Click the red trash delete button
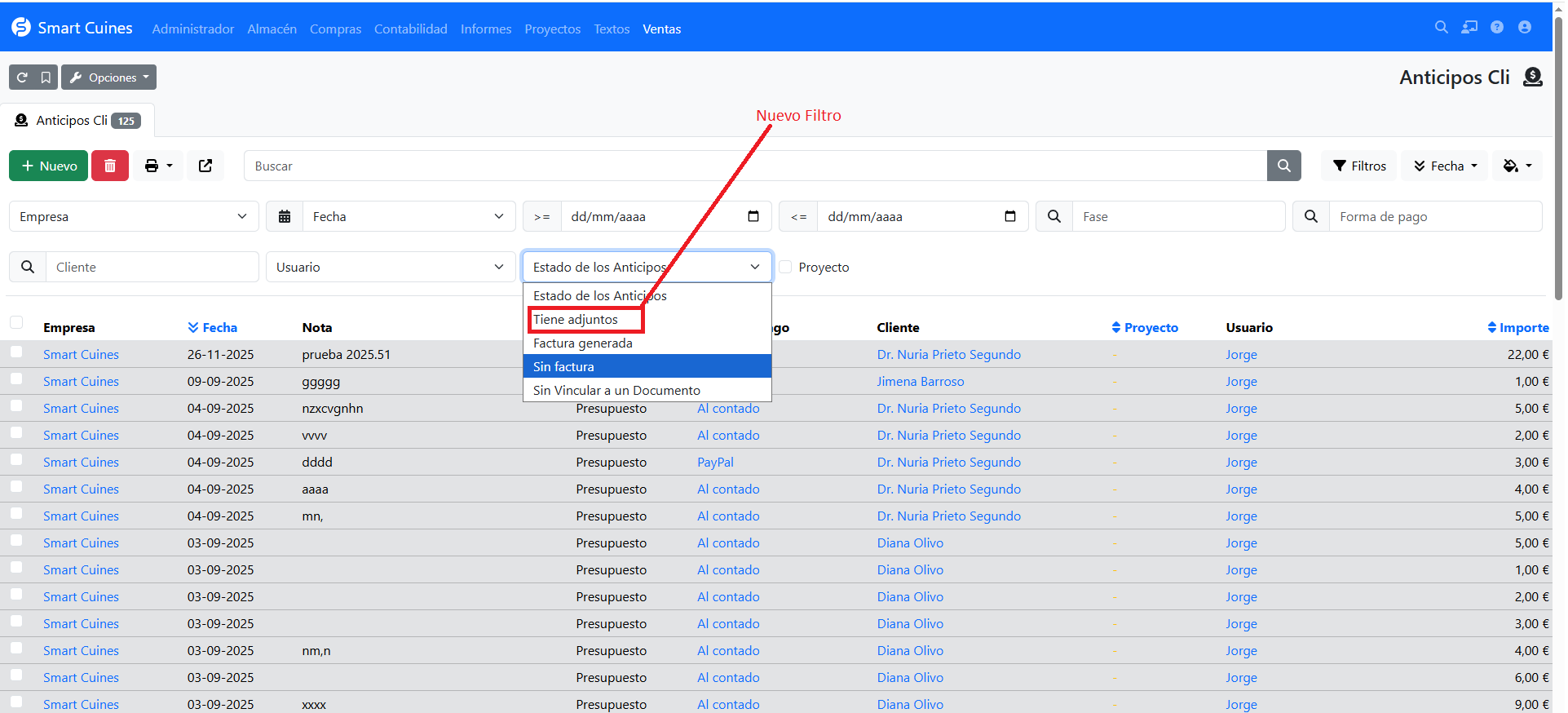Viewport: 1568px width, 713px height. (x=110, y=166)
